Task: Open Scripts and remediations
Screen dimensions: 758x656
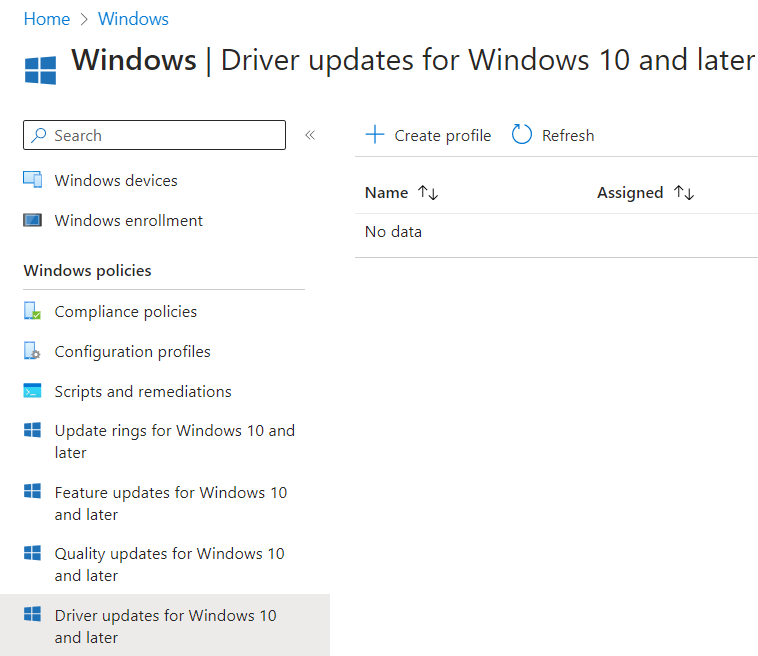Action: pos(143,392)
